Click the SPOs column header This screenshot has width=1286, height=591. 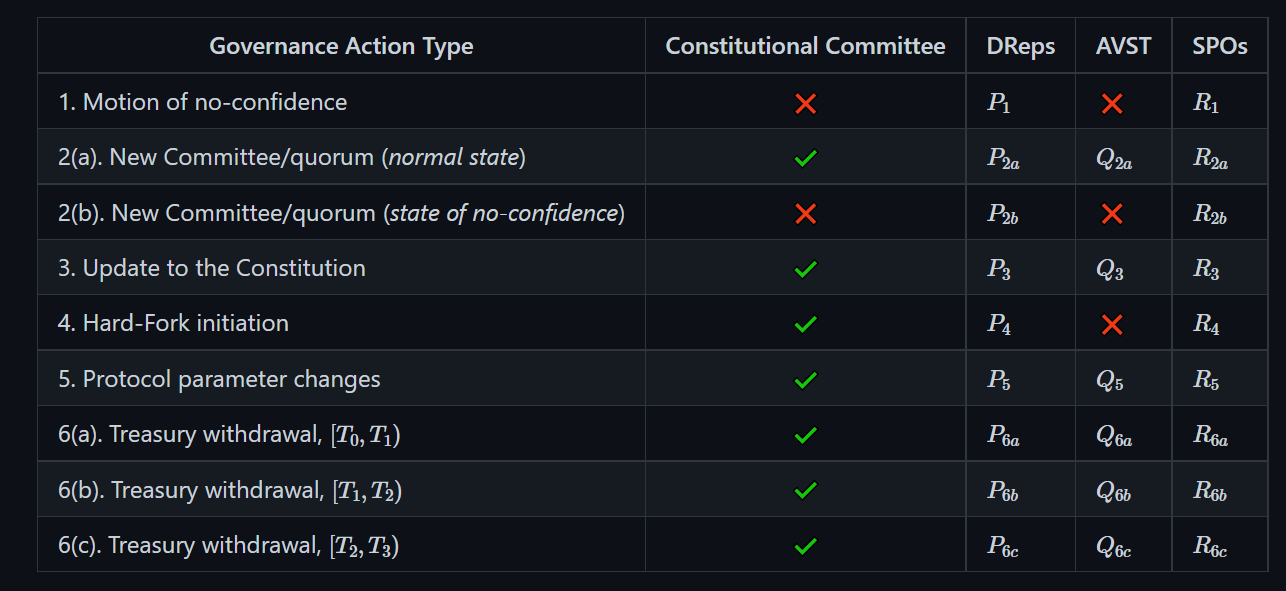tap(1220, 46)
